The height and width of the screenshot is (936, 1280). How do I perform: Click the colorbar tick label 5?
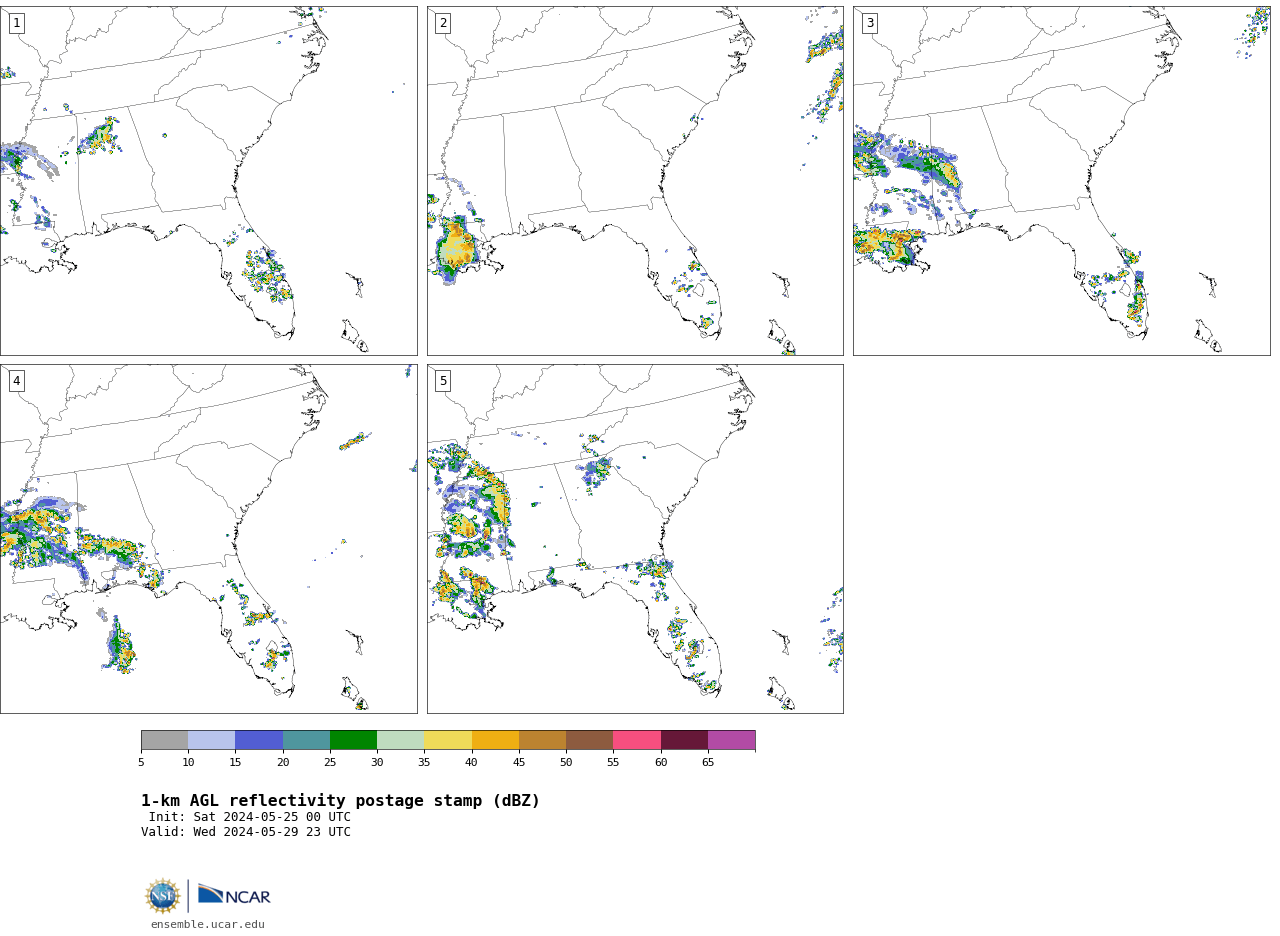click(x=141, y=763)
